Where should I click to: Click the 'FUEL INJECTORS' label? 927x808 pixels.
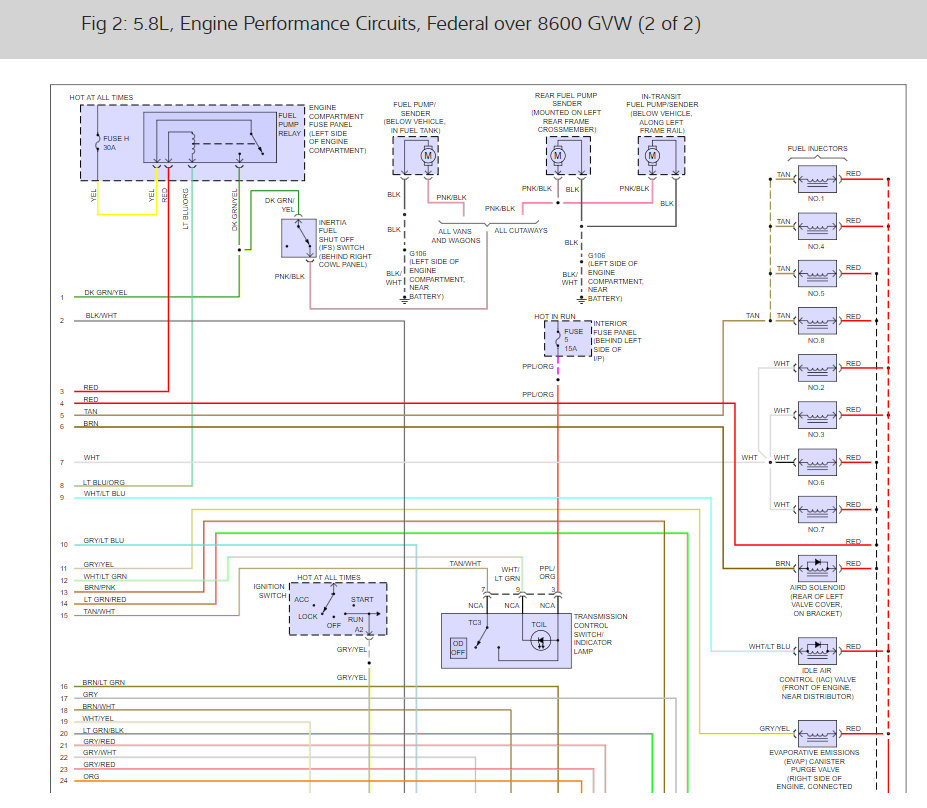click(x=817, y=148)
